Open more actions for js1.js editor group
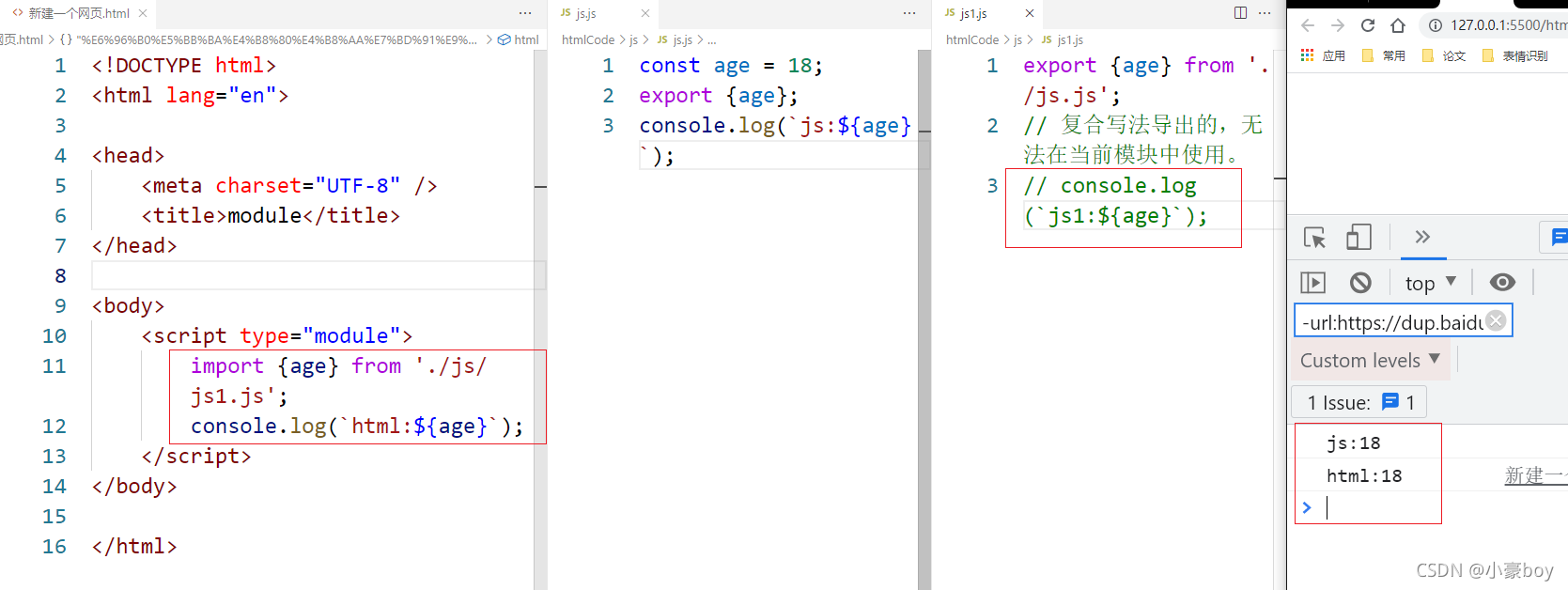 pos(1265,13)
